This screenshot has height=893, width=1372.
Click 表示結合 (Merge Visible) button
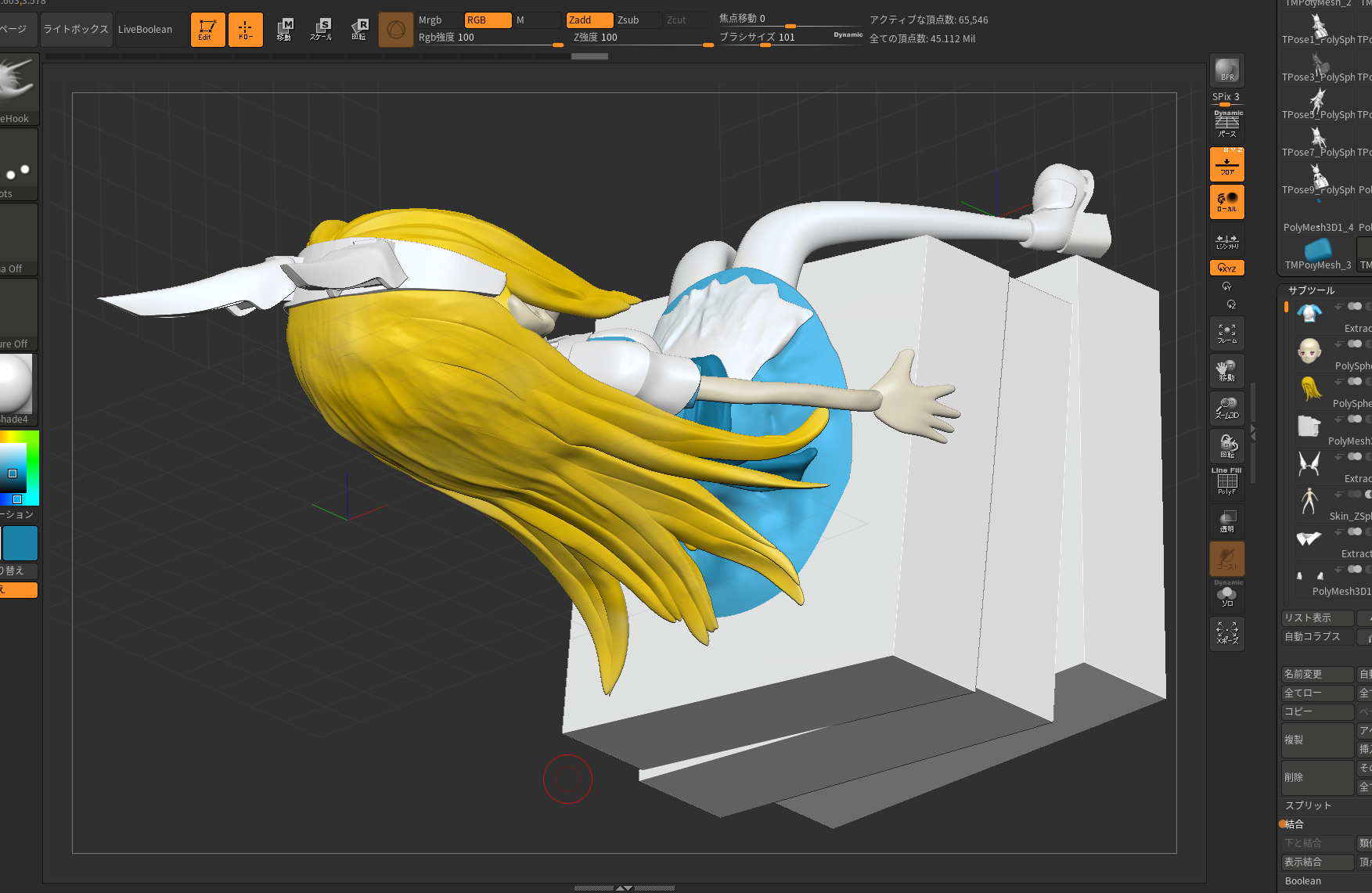click(1317, 862)
